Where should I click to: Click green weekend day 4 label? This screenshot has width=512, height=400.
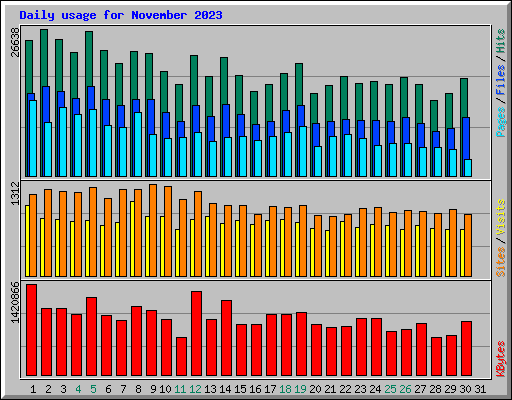[x=78, y=389]
